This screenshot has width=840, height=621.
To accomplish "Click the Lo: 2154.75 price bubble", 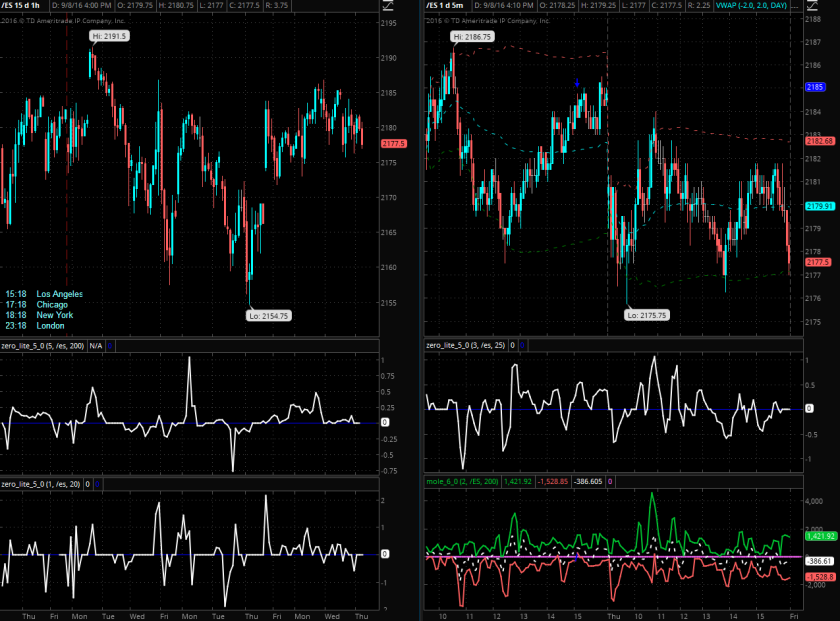I will [271, 315].
